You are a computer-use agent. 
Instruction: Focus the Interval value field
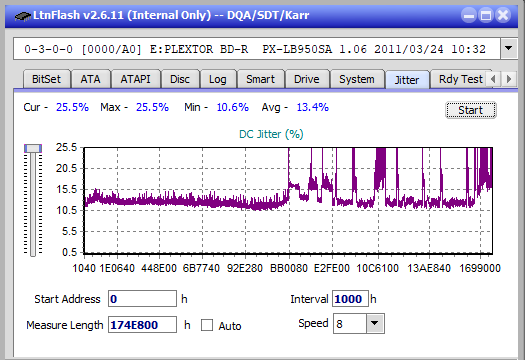coord(350,299)
